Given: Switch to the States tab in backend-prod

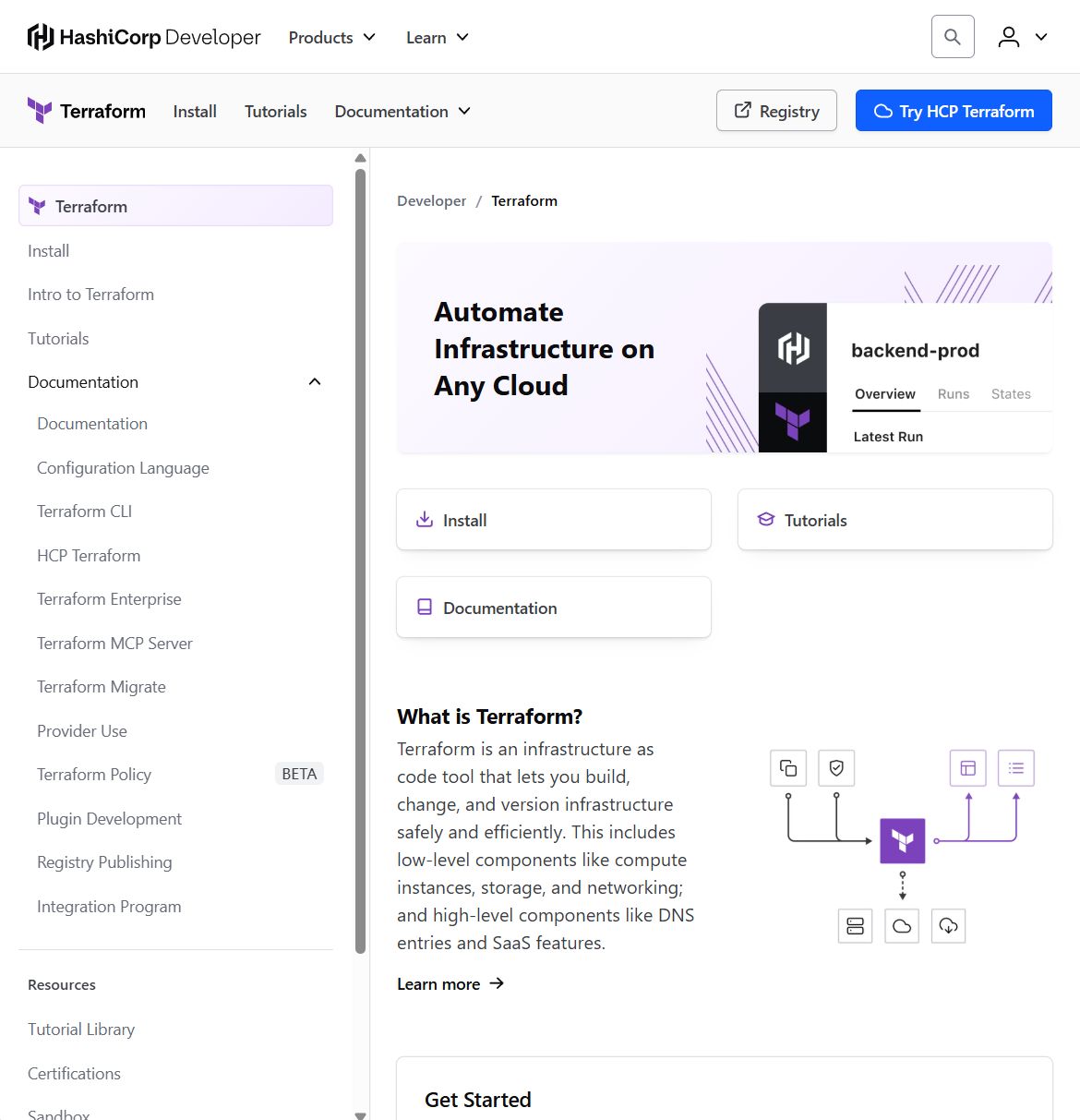Looking at the screenshot, I should coord(1011,394).
